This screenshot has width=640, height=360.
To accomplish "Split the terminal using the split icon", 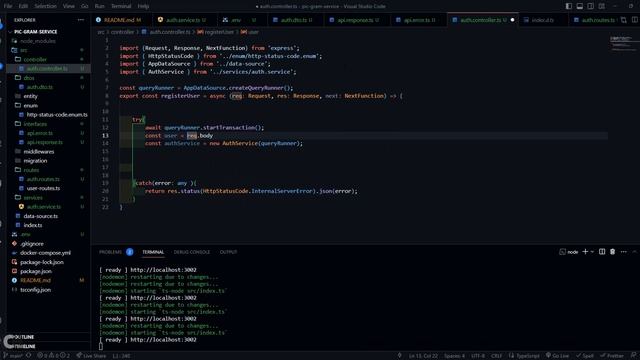I will click(602, 252).
